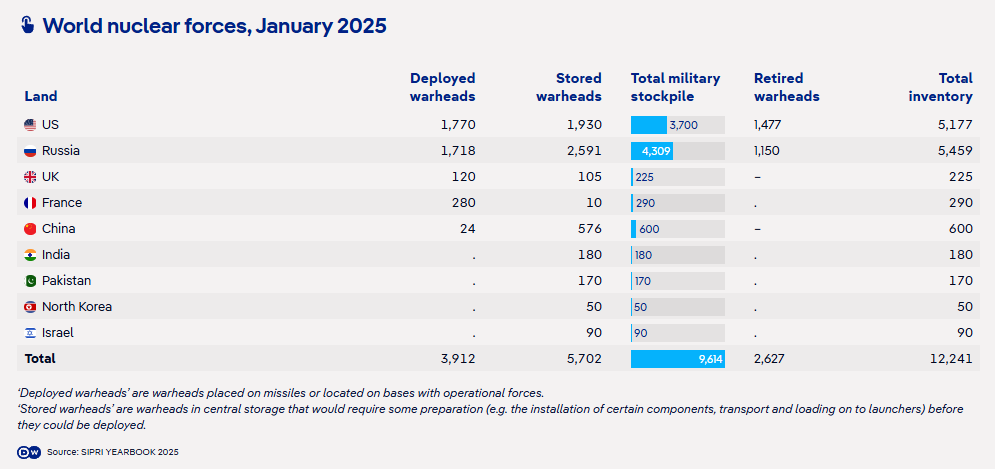Image resolution: width=995 pixels, height=469 pixels.
Task: Click the Total 9,614 stockpile bar
Action: point(677,358)
